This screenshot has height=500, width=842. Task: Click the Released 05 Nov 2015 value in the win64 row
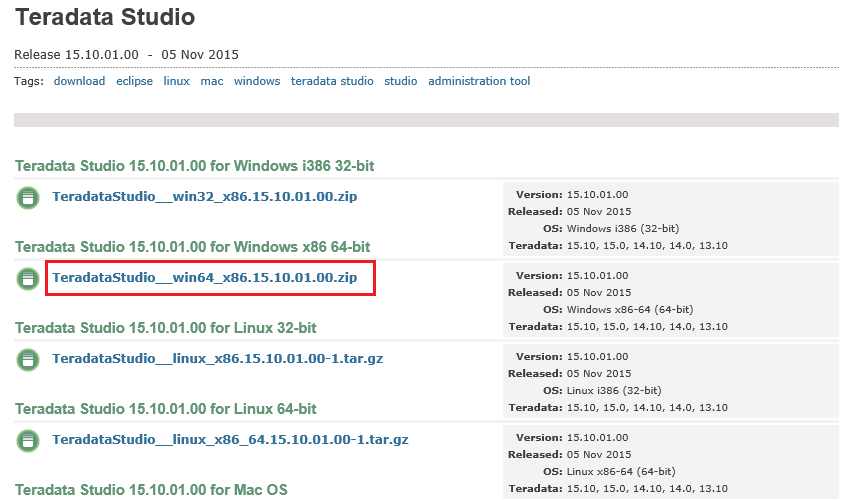pyautogui.click(x=599, y=293)
